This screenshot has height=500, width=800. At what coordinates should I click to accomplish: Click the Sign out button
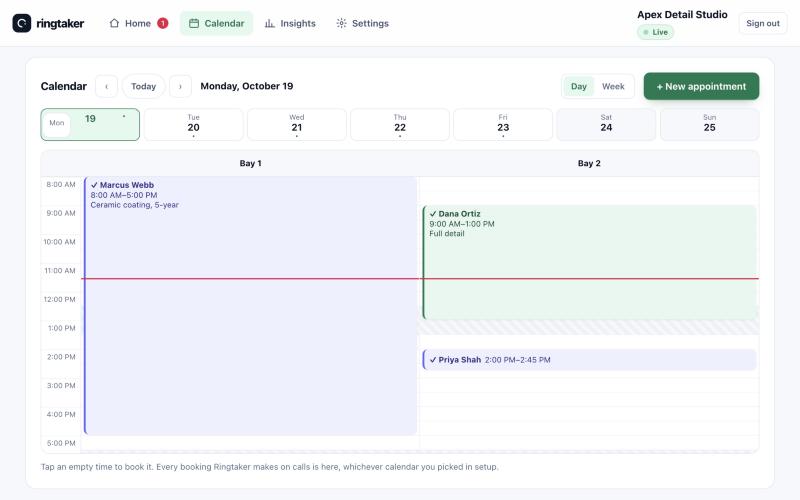tap(763, 23)
